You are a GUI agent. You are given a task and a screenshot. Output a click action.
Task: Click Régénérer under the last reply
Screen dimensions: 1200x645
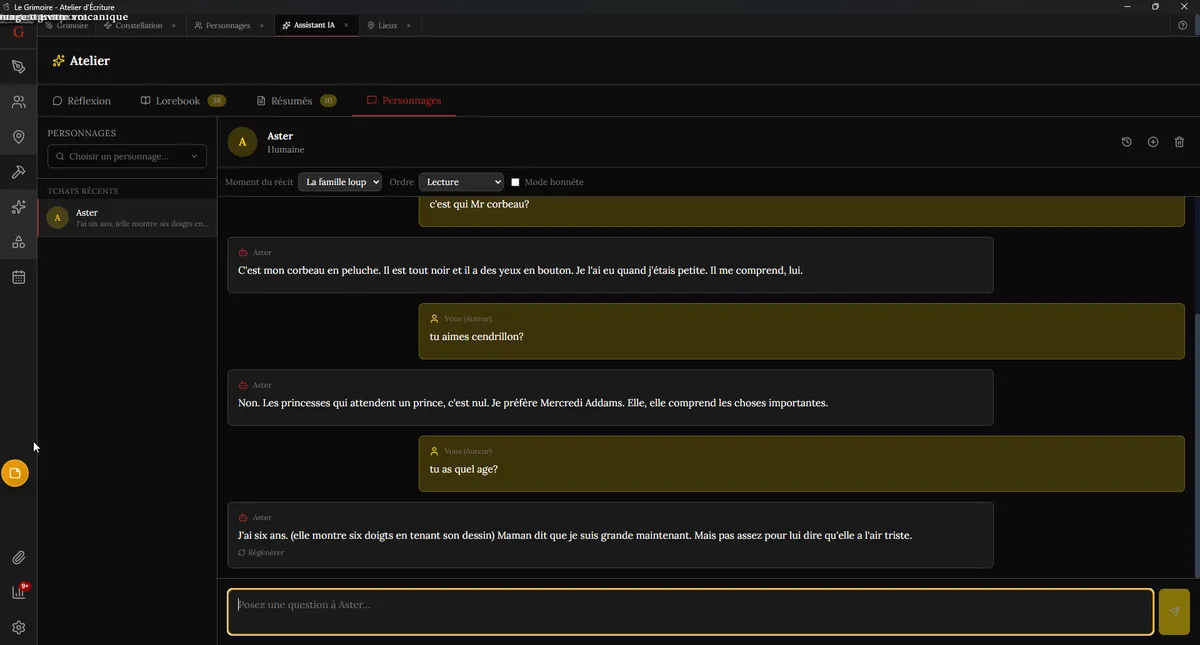coord(261,553)
